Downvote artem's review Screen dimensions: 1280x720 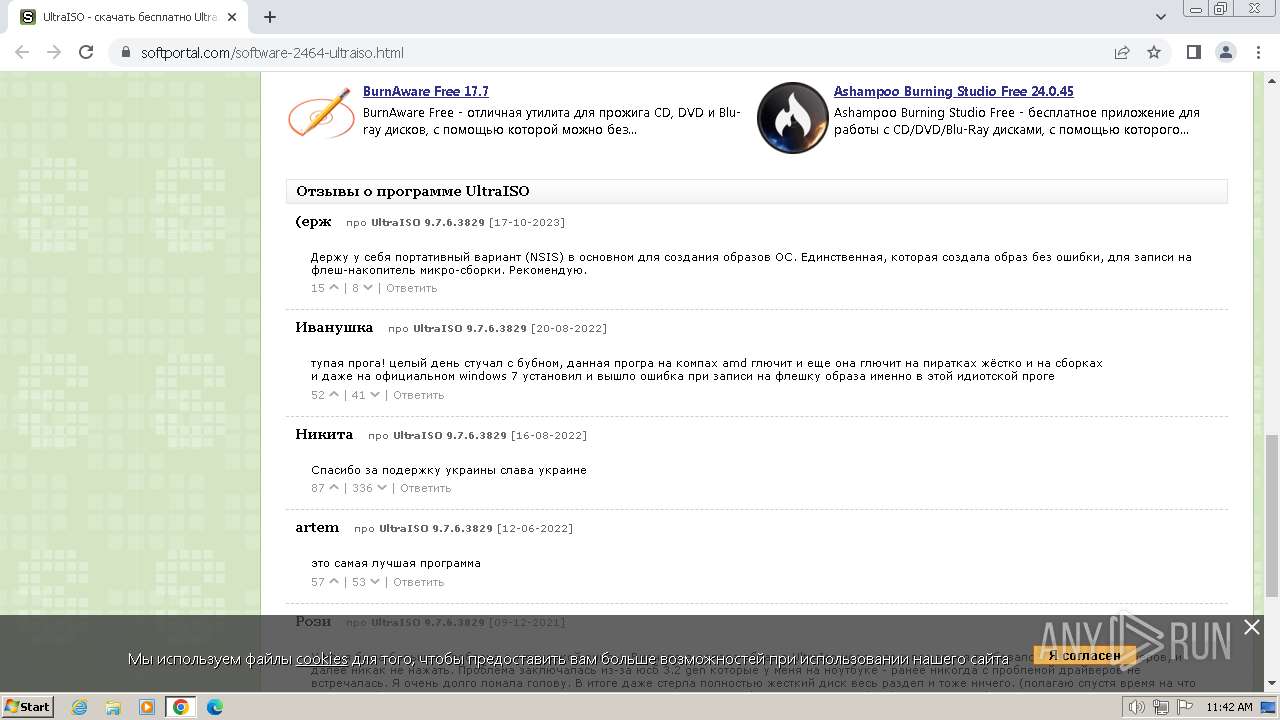tap(375, 582)
